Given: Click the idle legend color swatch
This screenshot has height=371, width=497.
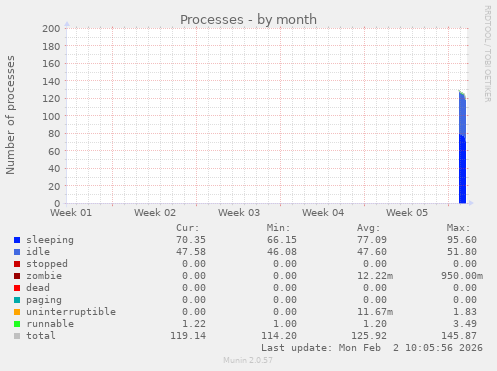Looking at the screenshot, I should click(x=17, y=252).
